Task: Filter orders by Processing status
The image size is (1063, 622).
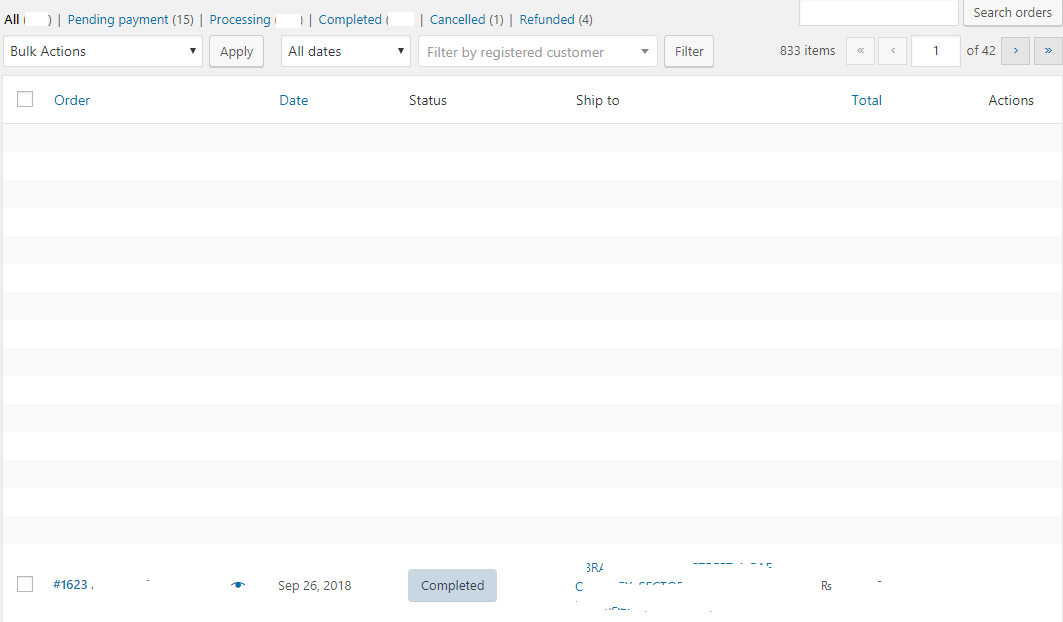Action: [240, 20]
